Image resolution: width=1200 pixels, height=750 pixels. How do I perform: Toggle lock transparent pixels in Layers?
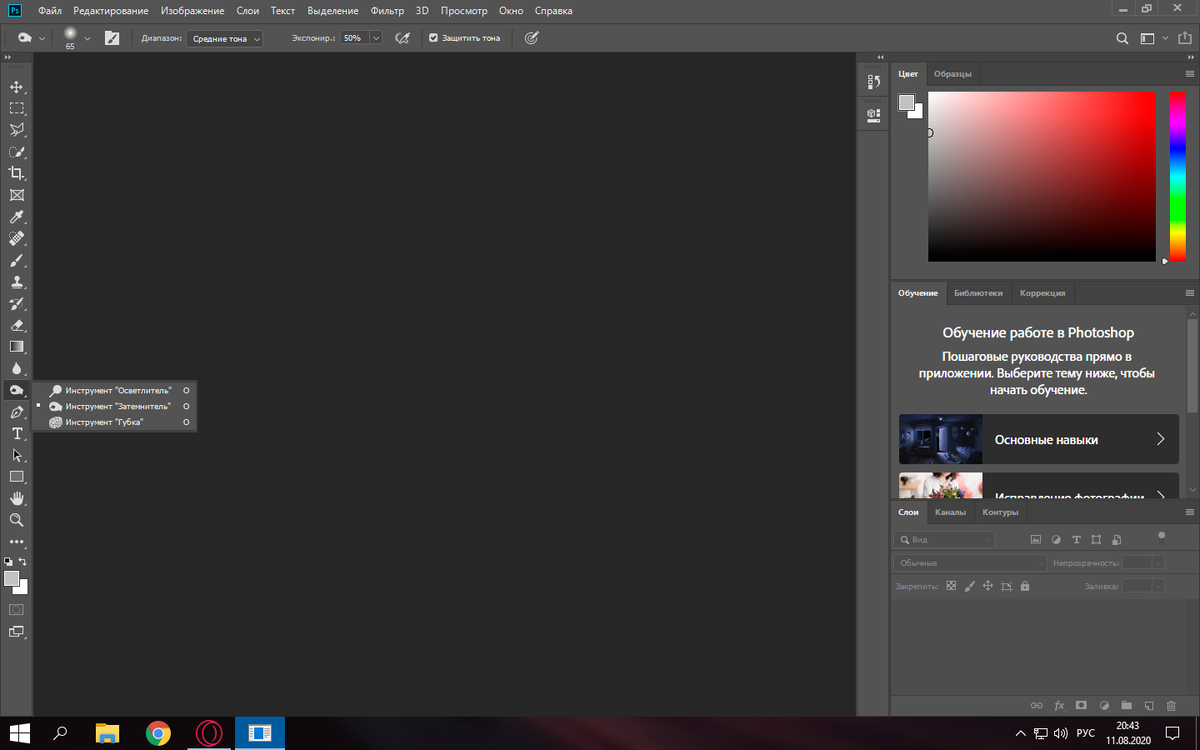(951, 586)
